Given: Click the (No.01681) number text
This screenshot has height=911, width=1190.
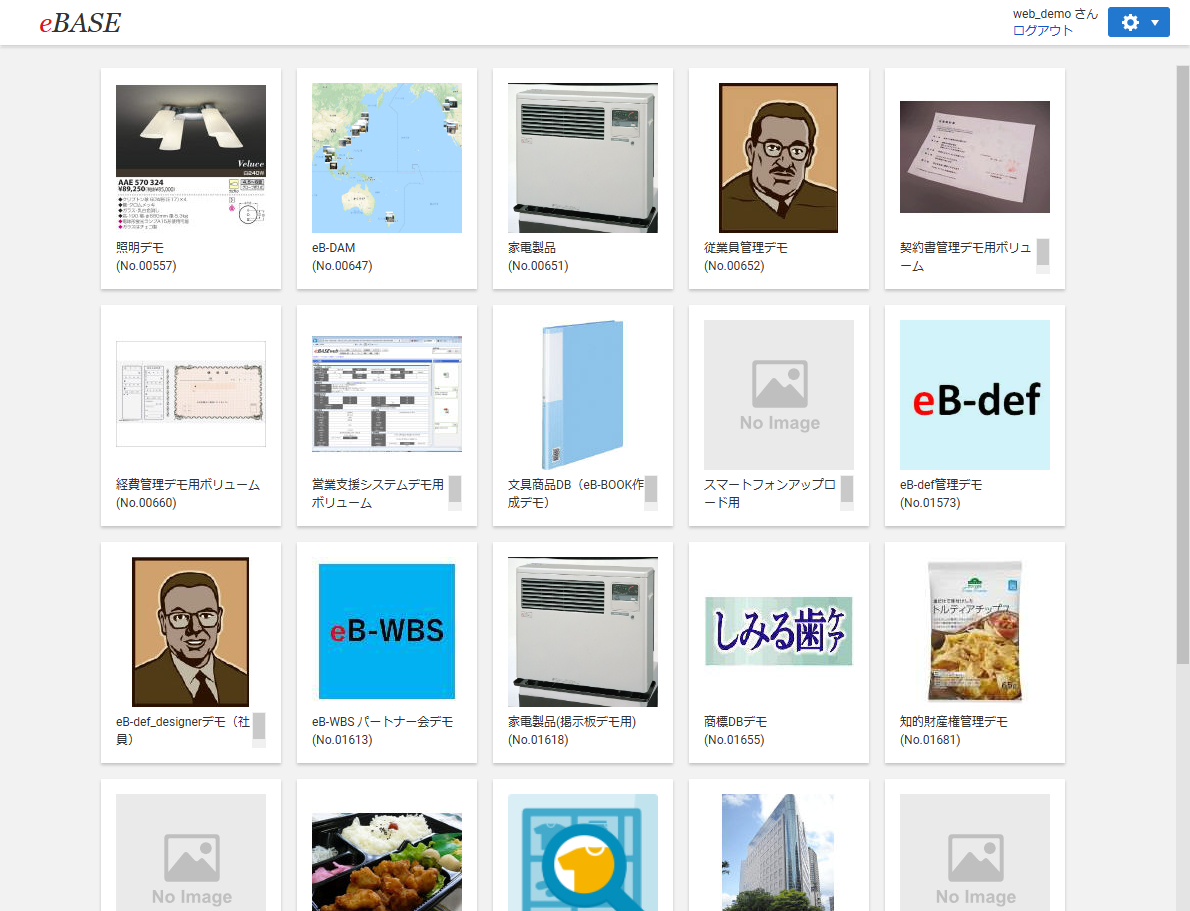Looking at the screenshot, I should pyautogui.click(x=930, y=739).
